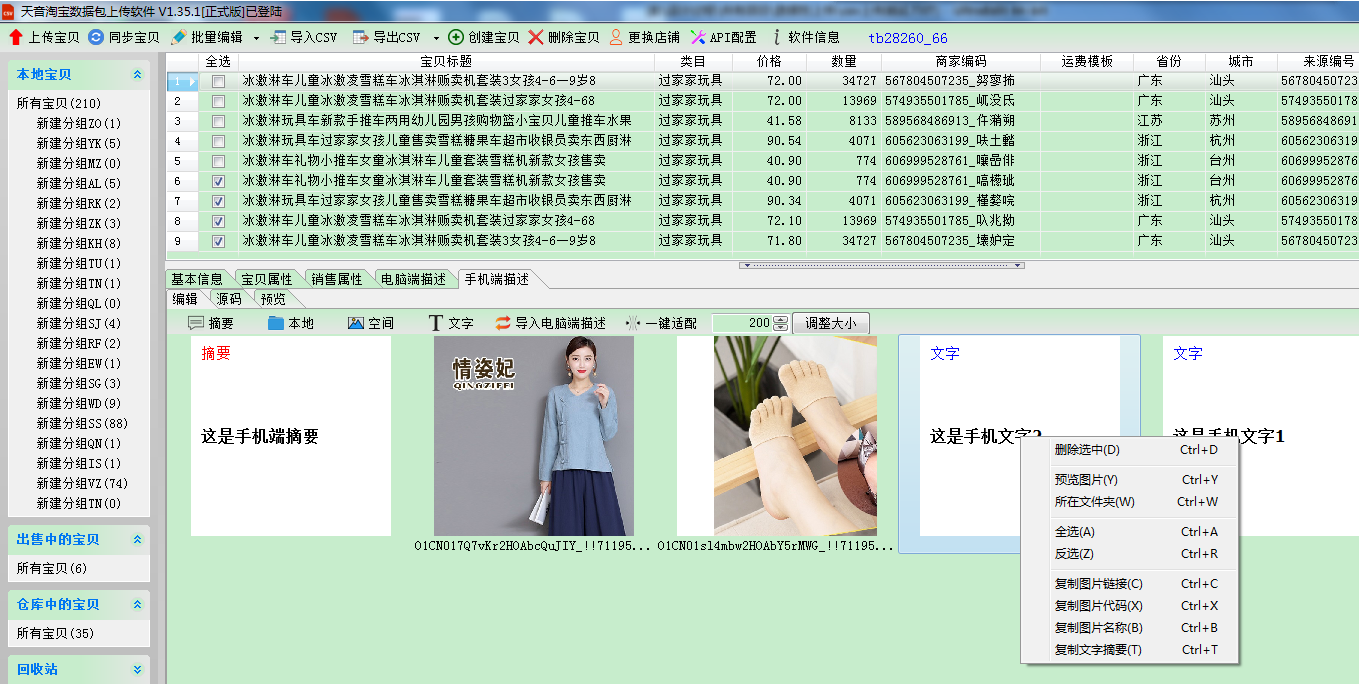1359x684 pixels.
Task: Insert image from 本地 folder icon
Action: (x=276, y=323)
